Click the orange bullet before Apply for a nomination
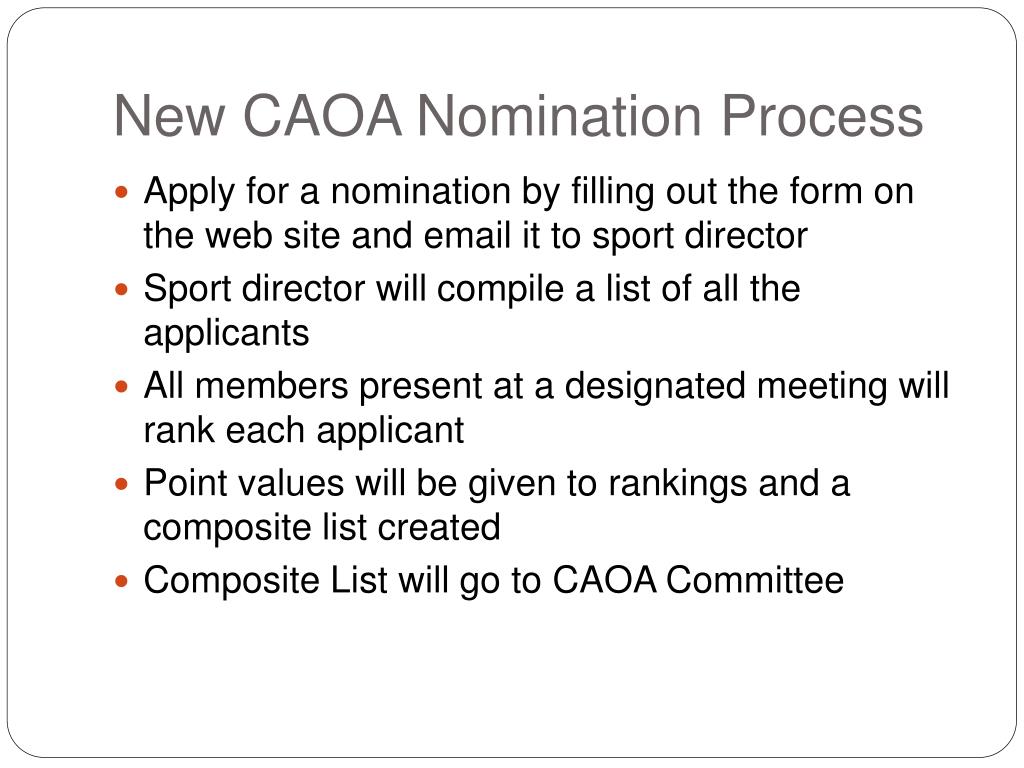This screenshot has width=1024, height=768. click(x=121, y=192)
